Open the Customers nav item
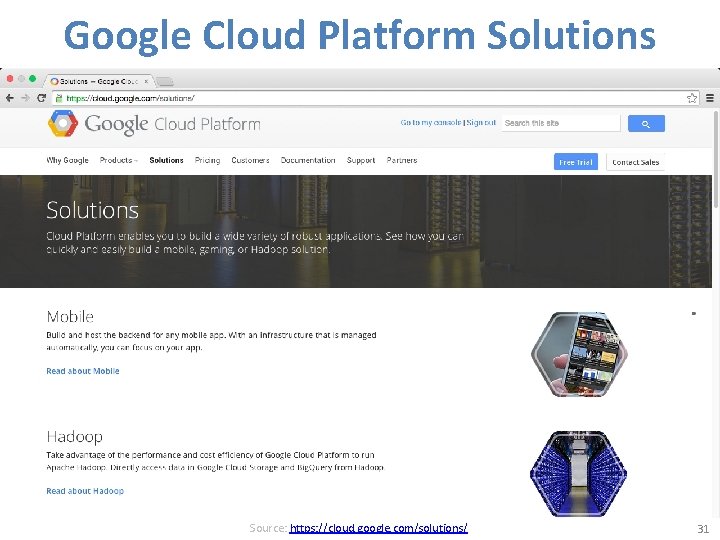Image resolution: width=720 pixels, height=540 pixels. click(250, 160)
